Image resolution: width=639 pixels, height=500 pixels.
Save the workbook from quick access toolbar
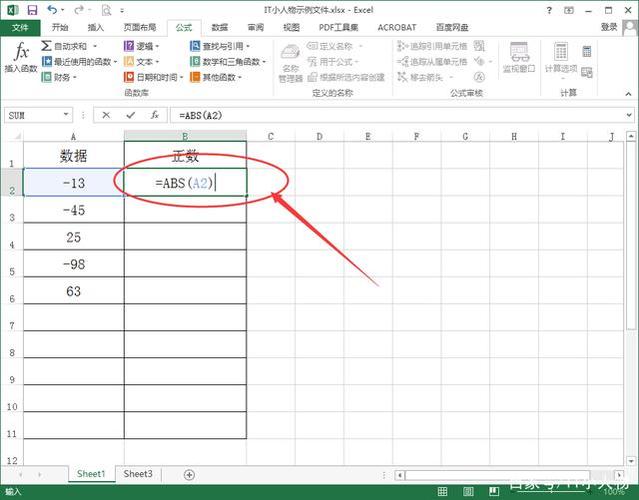click(32, 10)
